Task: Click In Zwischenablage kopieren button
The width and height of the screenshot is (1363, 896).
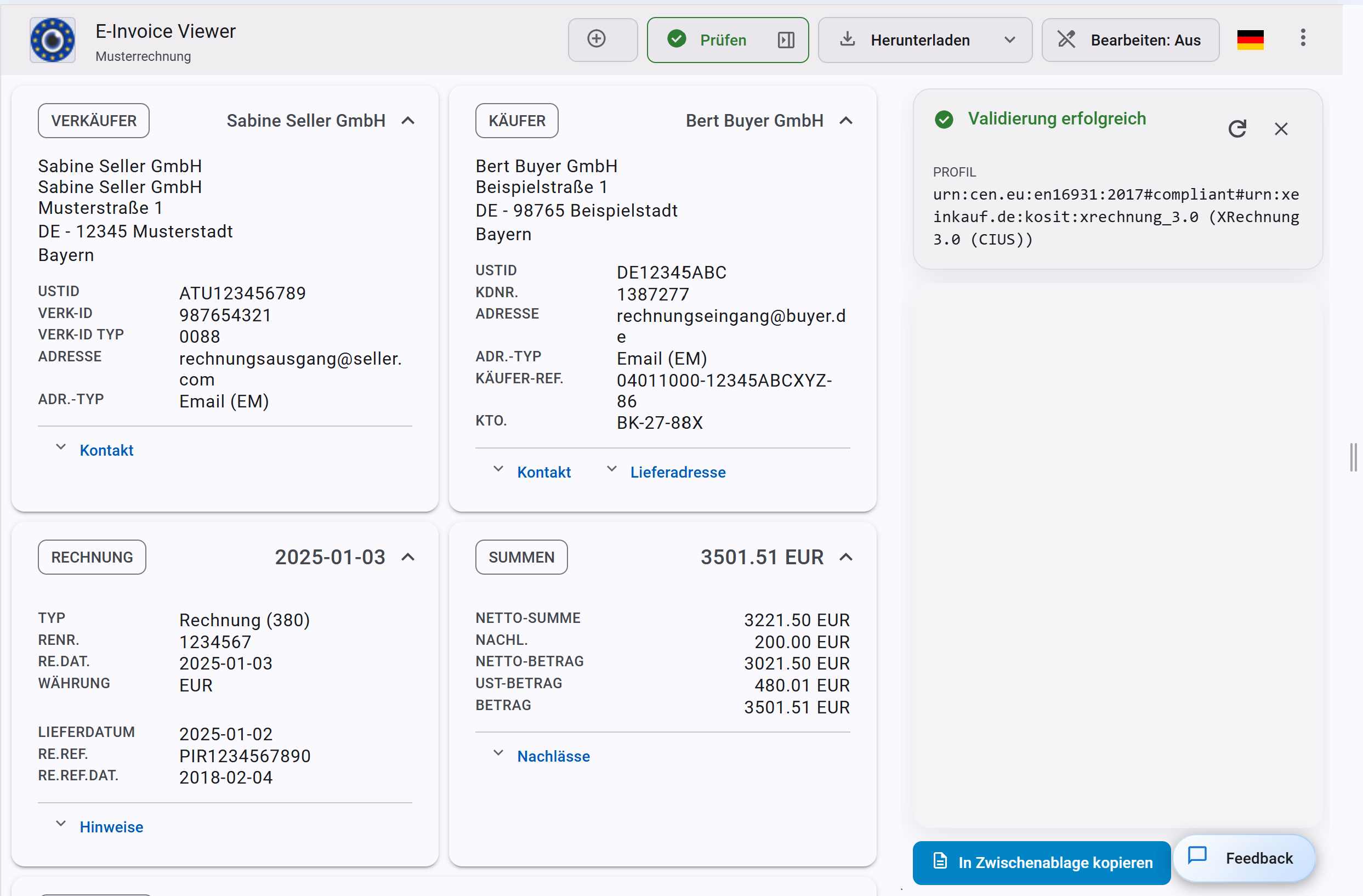Action: point(1041,862)
